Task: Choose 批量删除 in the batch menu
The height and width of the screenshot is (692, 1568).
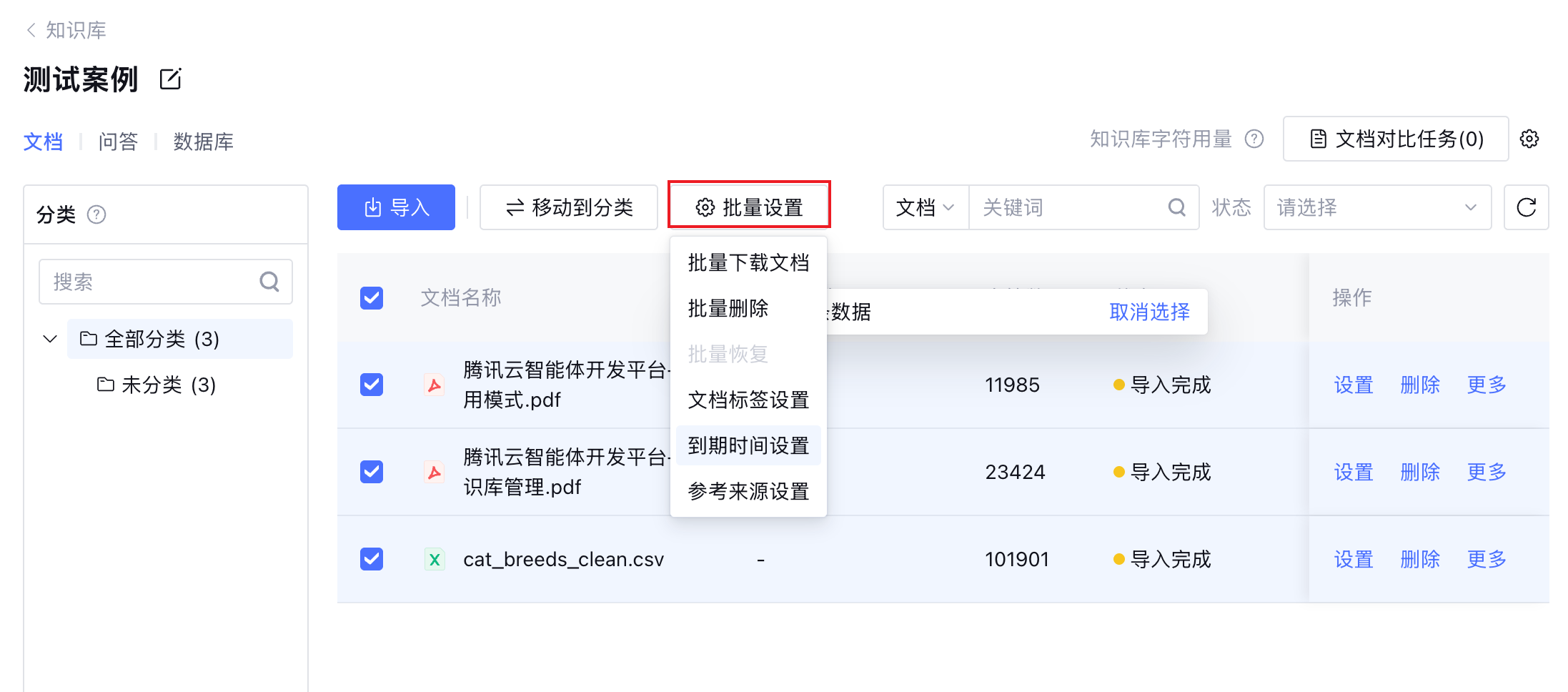Action: 728,308
